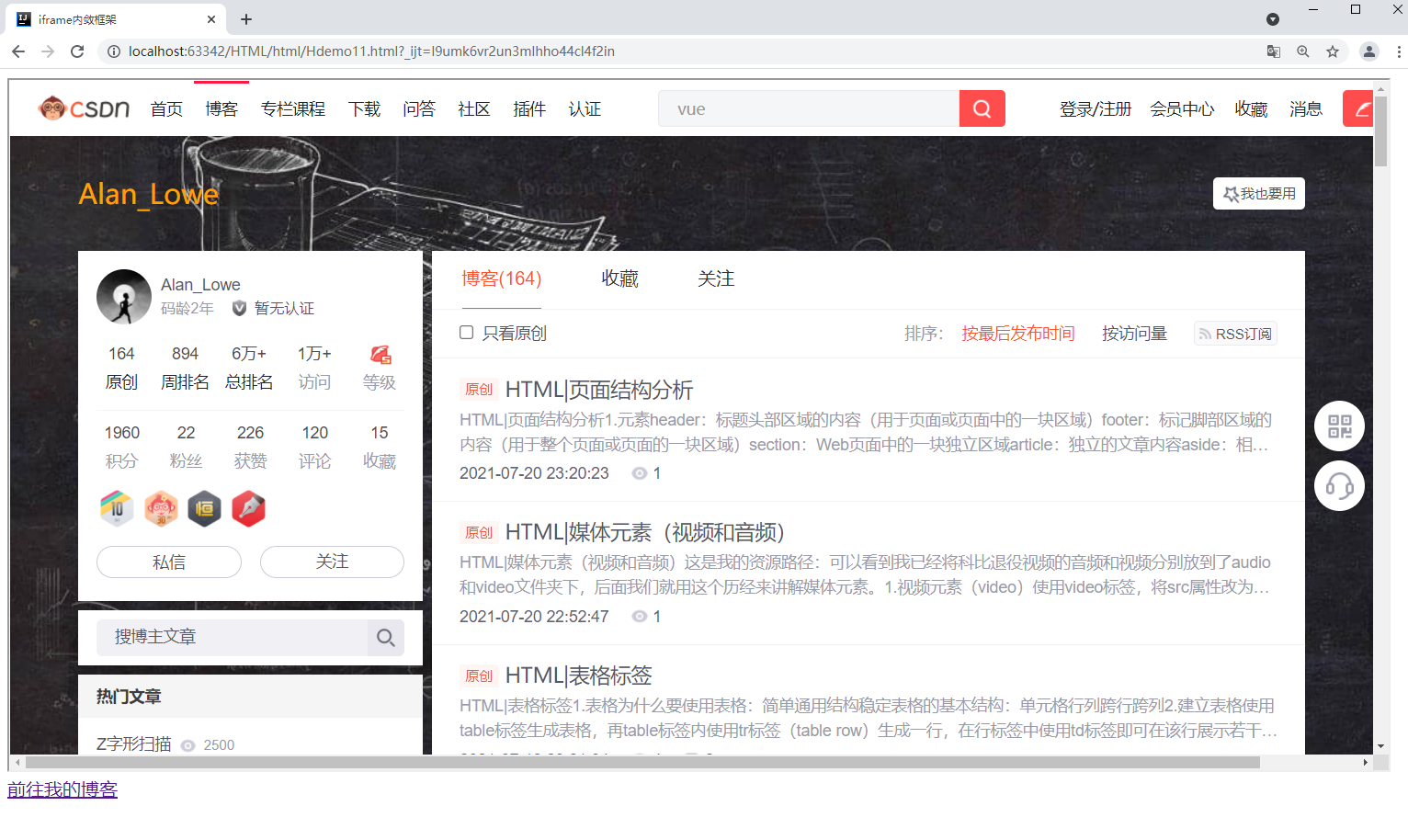Close the iframe内嵌框架 tab

pyautogui.click(x=211, y=18)
